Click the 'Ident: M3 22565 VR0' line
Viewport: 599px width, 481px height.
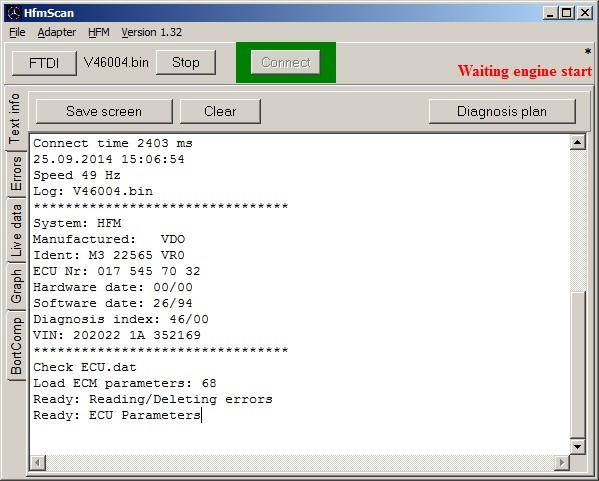109,256
